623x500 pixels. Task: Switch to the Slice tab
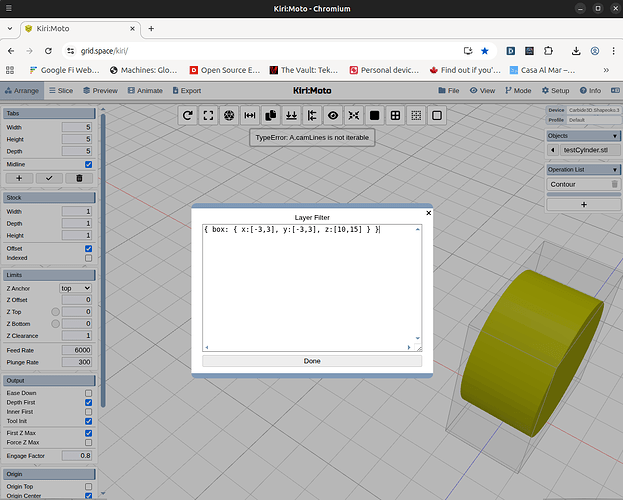coord(60,90)
